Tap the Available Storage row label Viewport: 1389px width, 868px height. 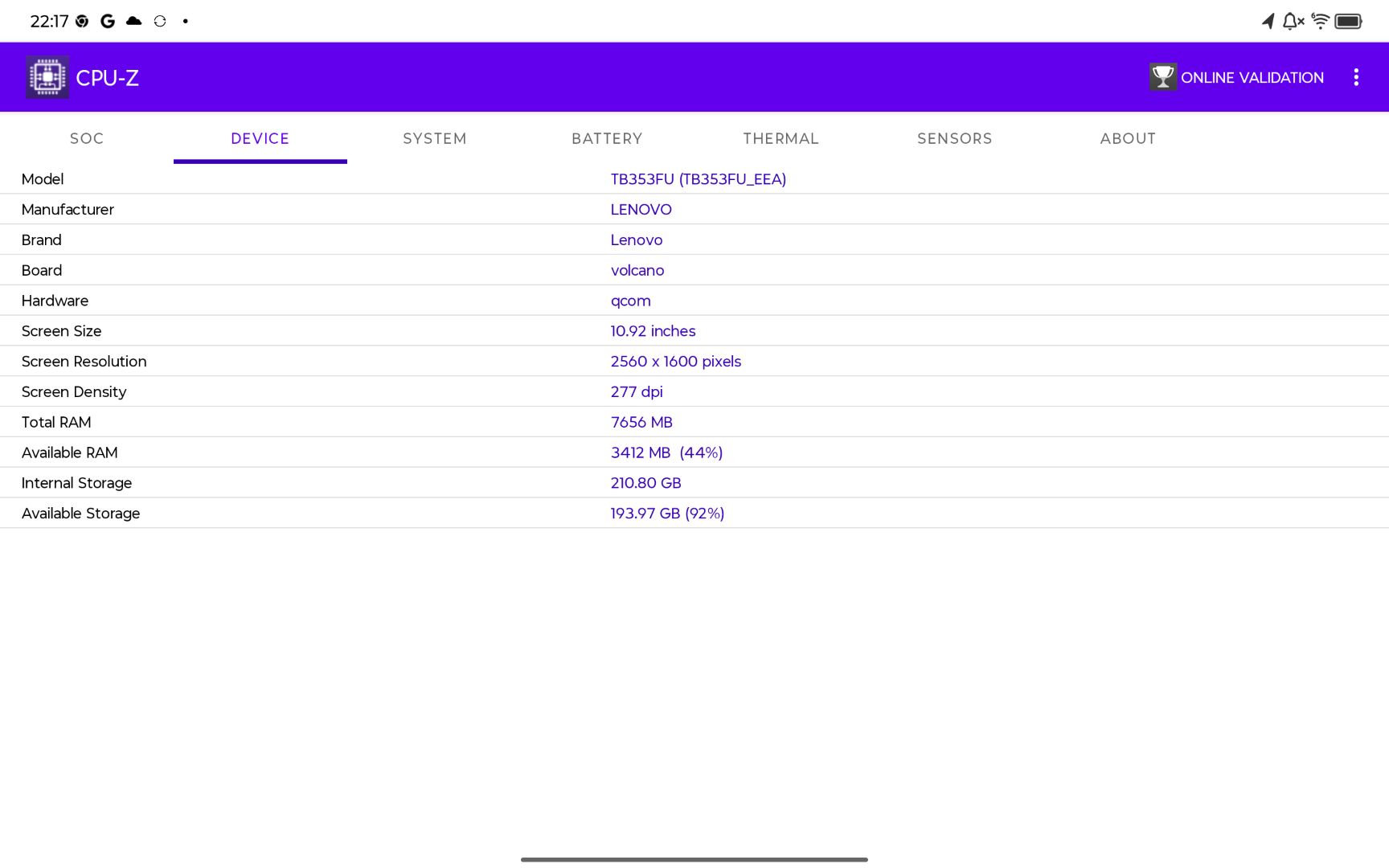(x=80, y=514)
